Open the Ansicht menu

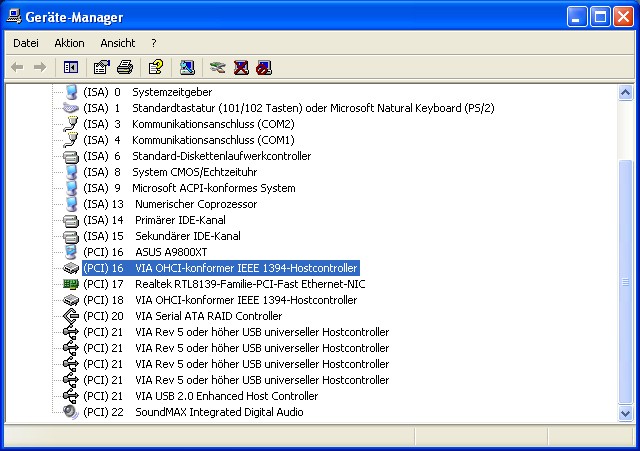click(118, 43)
